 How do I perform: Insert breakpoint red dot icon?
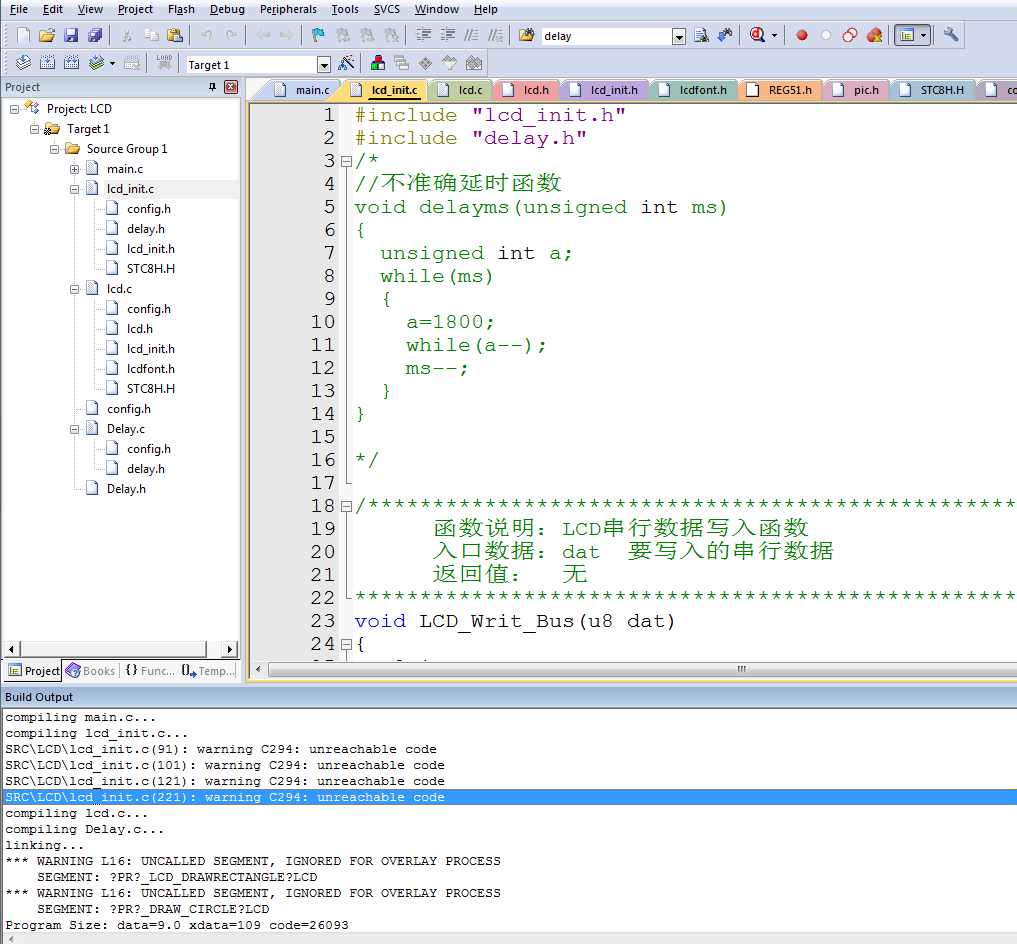(802, 35)
